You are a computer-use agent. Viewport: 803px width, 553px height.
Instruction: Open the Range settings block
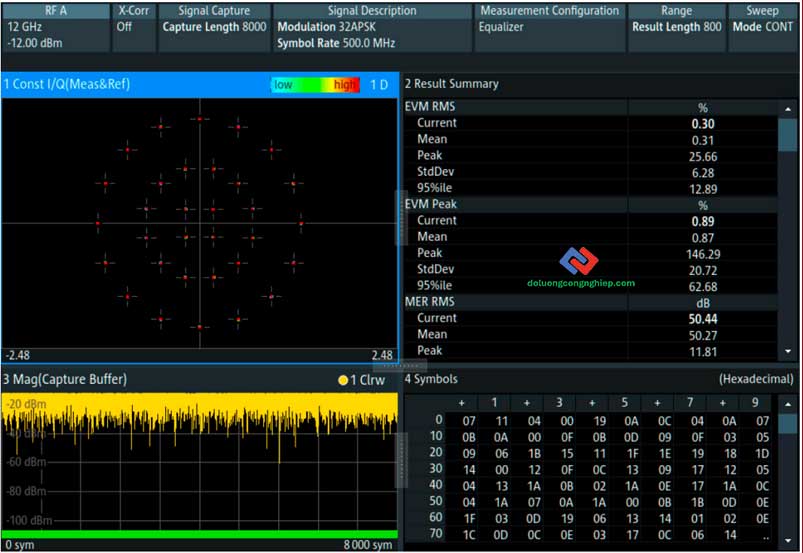[x=677, y=27]
